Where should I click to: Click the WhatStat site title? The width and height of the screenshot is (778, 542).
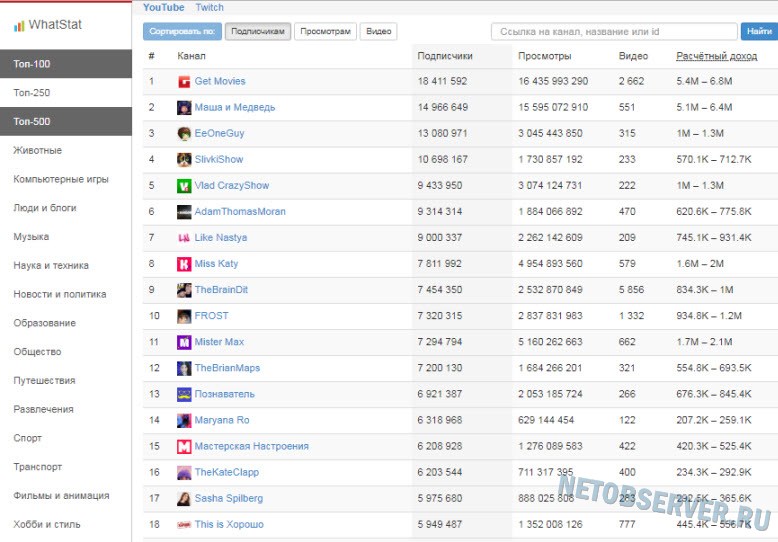coord(55,25)
